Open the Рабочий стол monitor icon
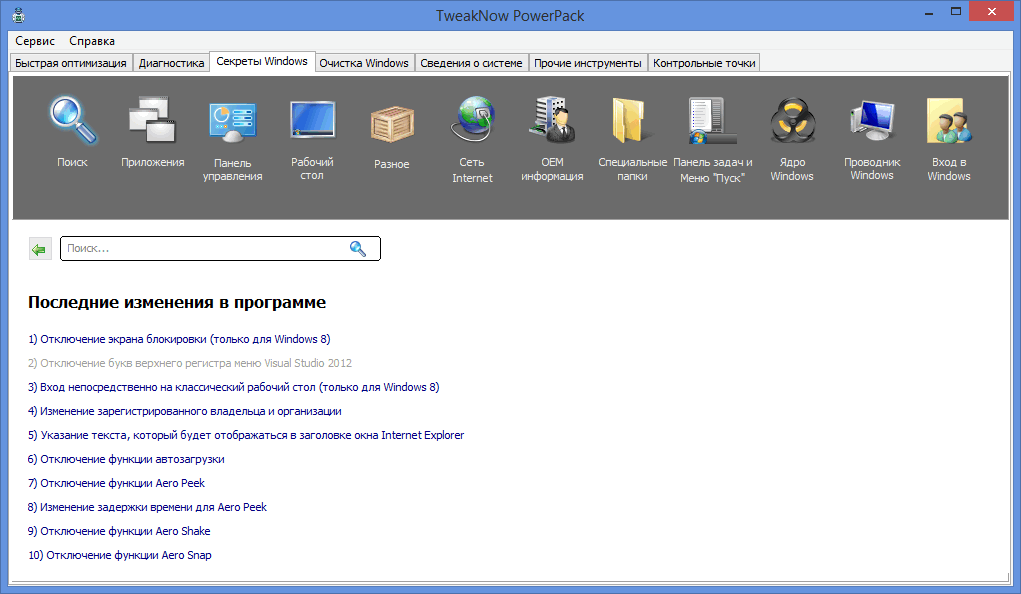The width and height of the screenshot is (1021, 594). pyautogui.click(x=312, y=120)
